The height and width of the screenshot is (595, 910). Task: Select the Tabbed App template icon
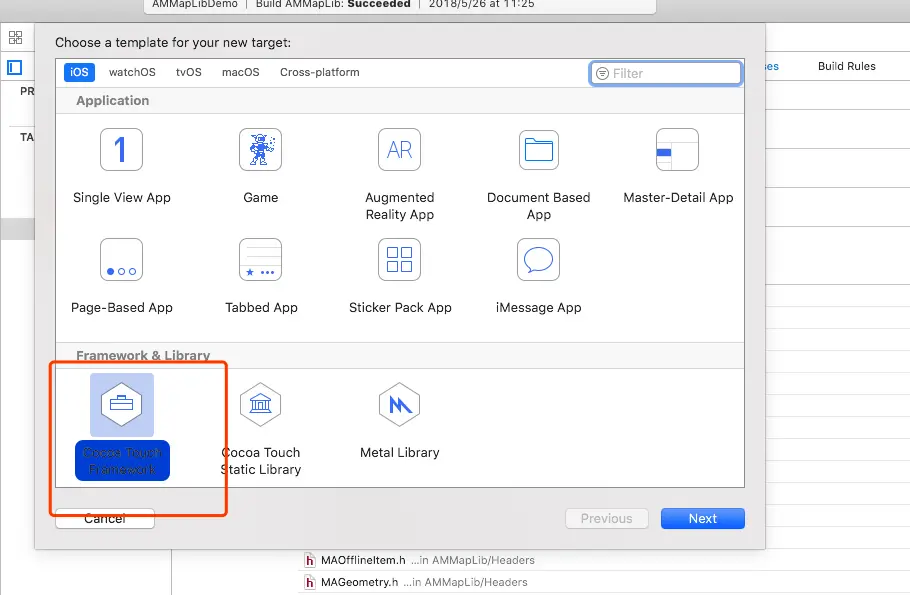pos(261,259)
